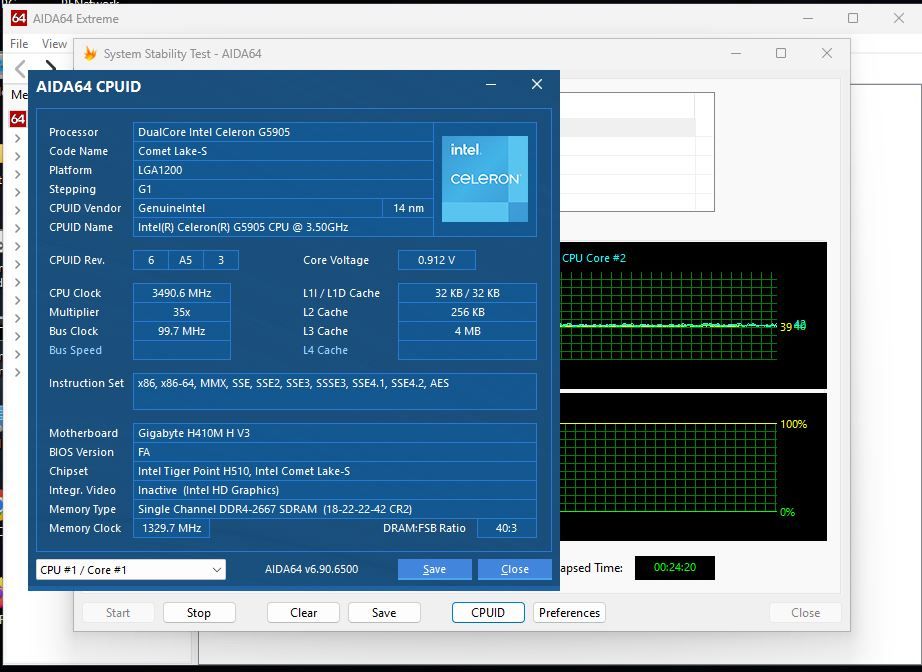
Task: Click the 100% label on usage graph
Action: click(793, 424)
